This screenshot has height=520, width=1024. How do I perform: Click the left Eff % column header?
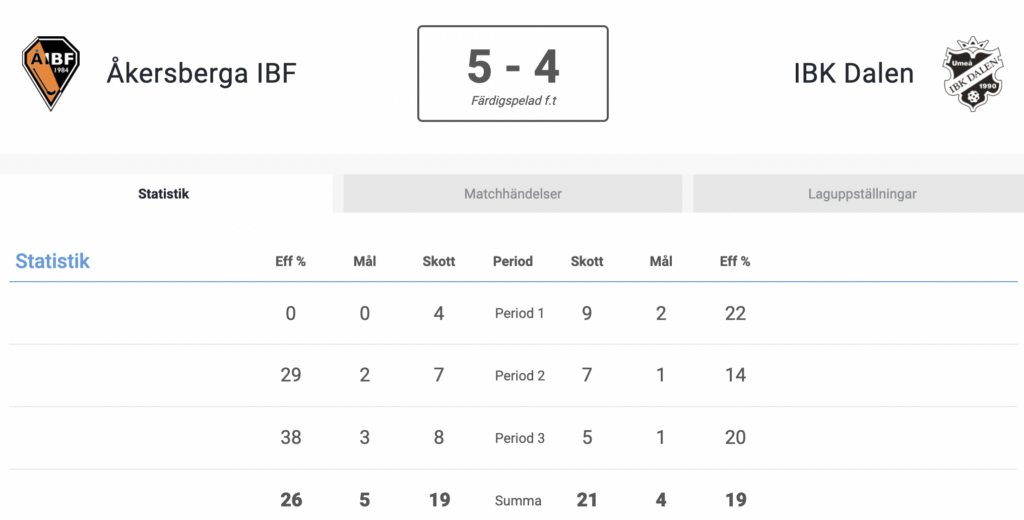(x=290, y=261)
